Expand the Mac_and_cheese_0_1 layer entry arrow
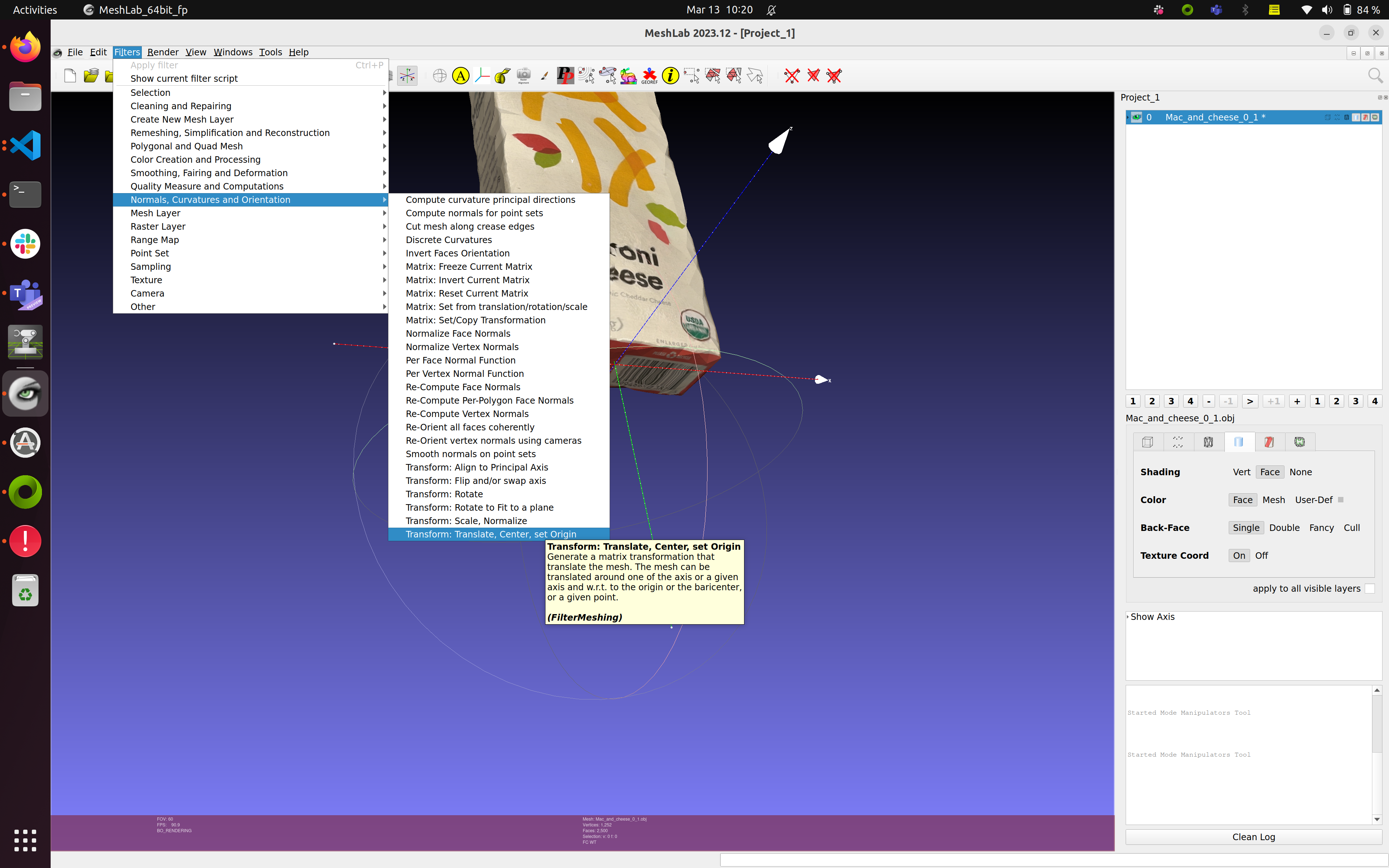The width and height of the screenshot is (1389, 868). pos(1127,117)
